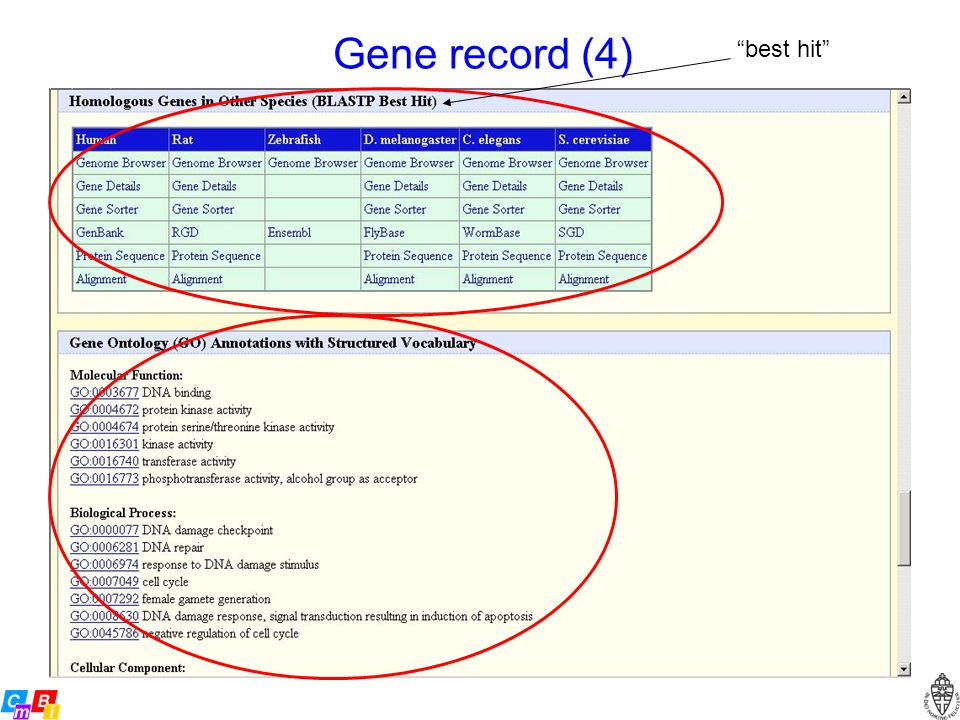Open GO:0004674 serine/threonine kinase term

(104, 427)
